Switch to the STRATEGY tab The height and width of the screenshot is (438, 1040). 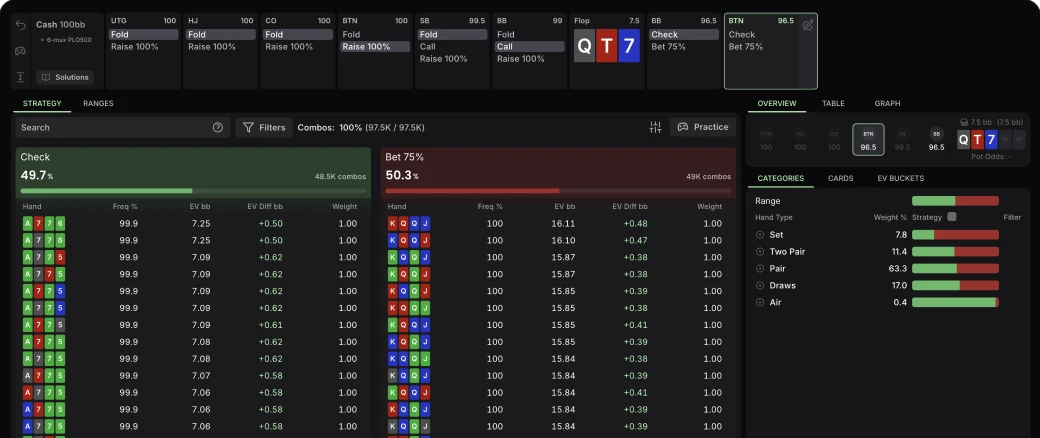coord(42,104)
